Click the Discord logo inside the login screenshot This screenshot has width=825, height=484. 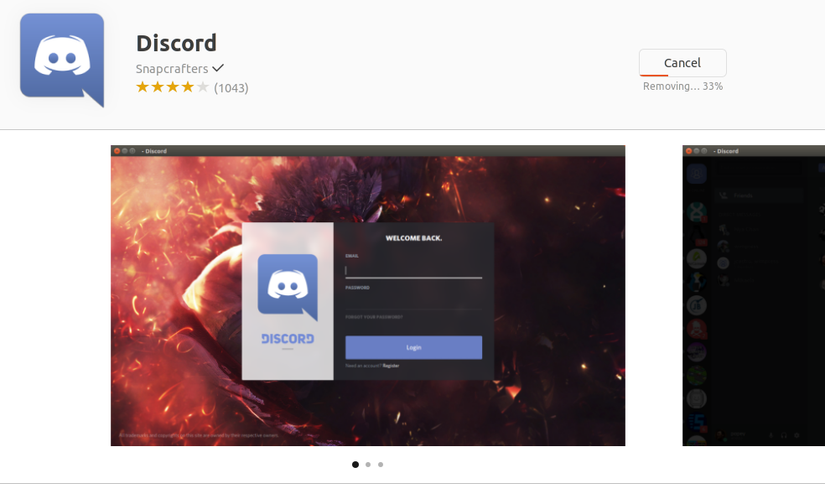pos(287,286)
